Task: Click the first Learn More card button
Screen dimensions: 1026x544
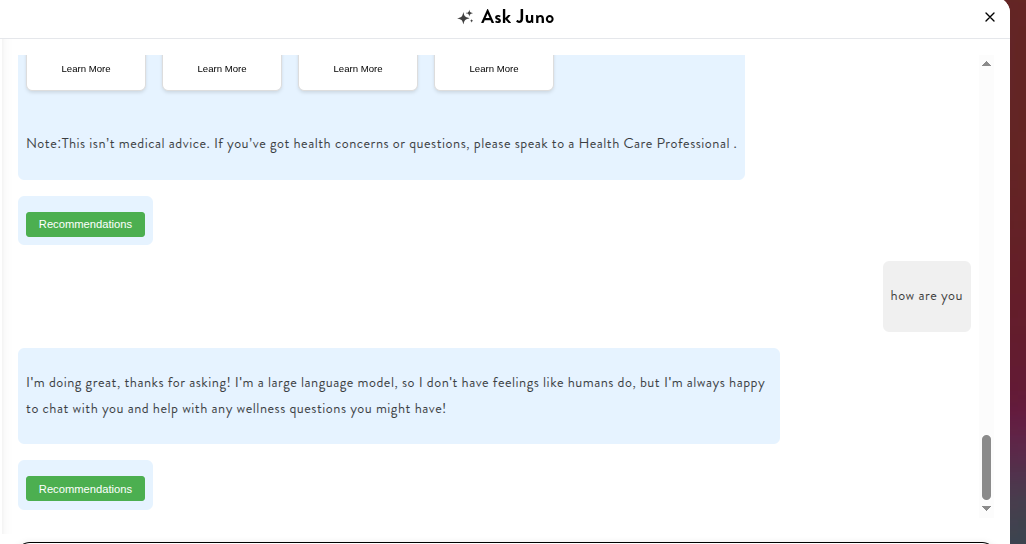Action: pos(86,69)
